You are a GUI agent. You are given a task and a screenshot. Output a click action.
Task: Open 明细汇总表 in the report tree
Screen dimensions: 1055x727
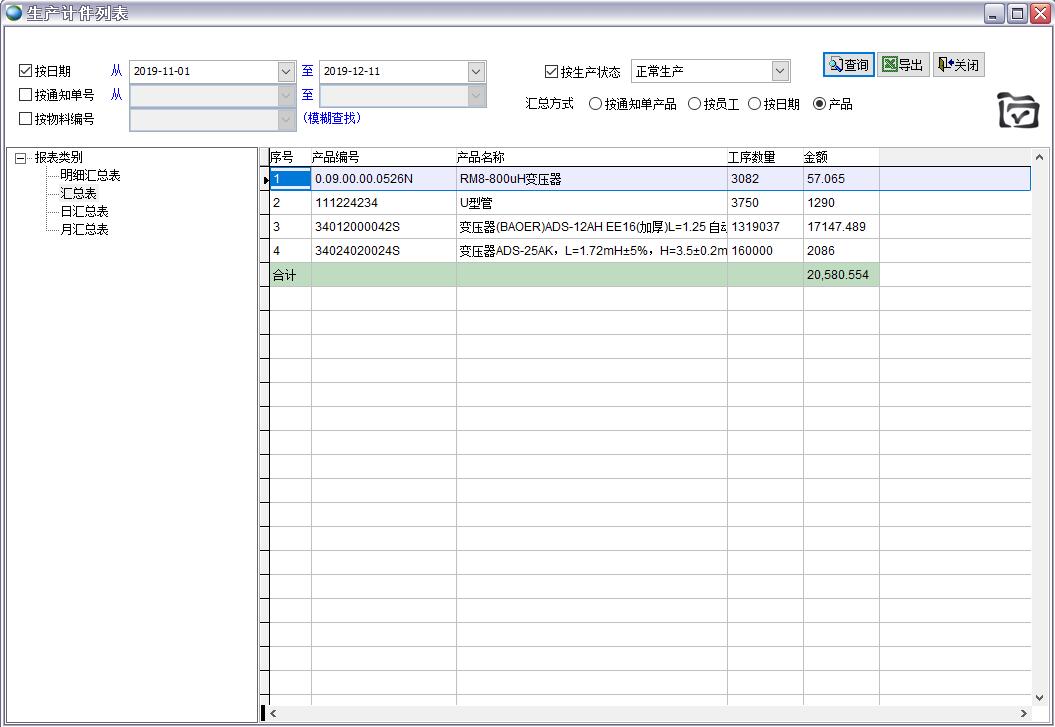coord(90,176)
